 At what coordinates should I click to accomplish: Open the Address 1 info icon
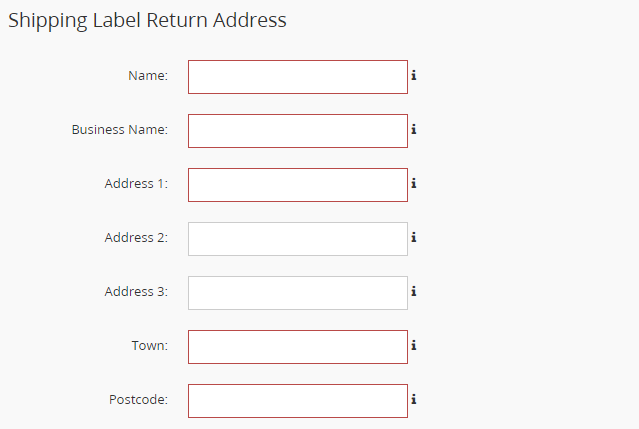click(x=414, y=183)
